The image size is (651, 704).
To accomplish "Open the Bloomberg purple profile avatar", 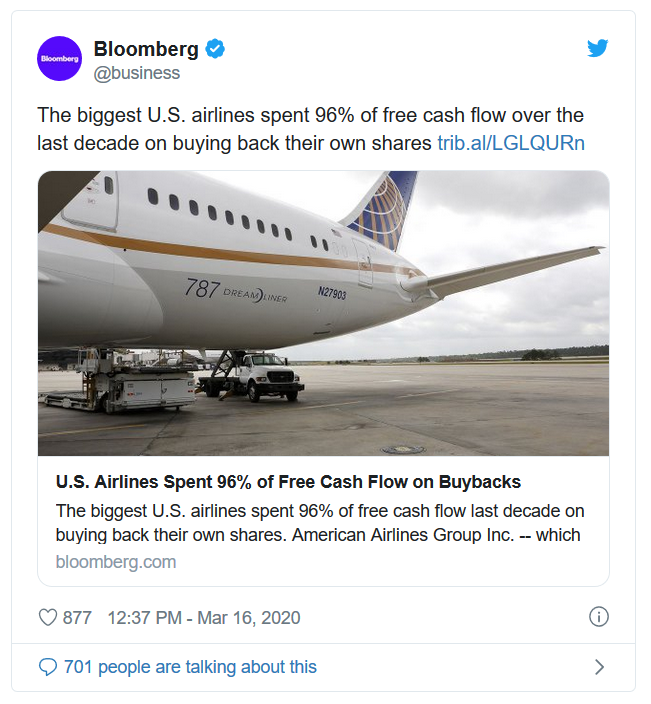I will [59, 58].
